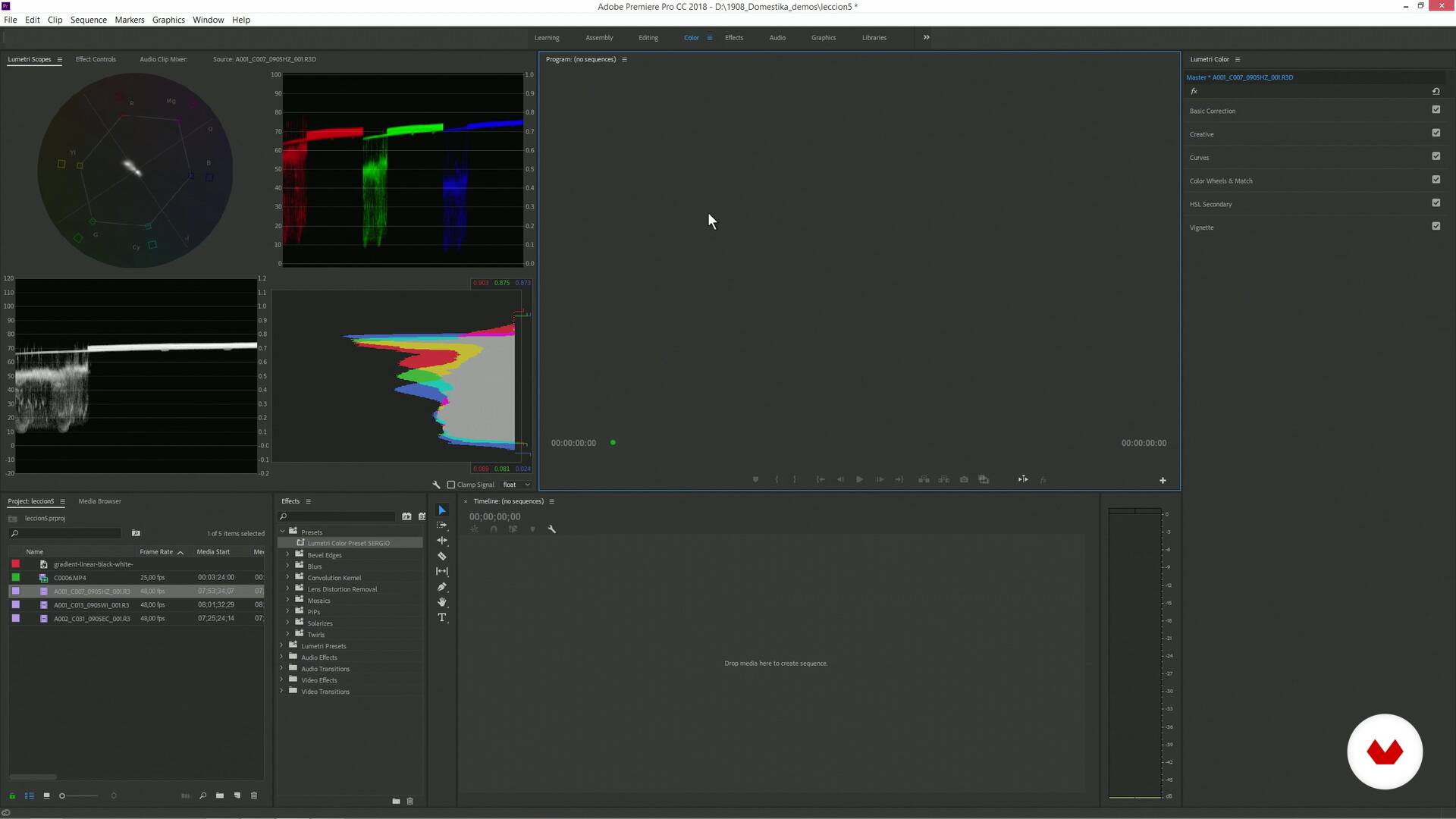Switch Project panel to Icon View
Image resolution: width=1456 pixels, height=819 pixels.
[46, 795]
